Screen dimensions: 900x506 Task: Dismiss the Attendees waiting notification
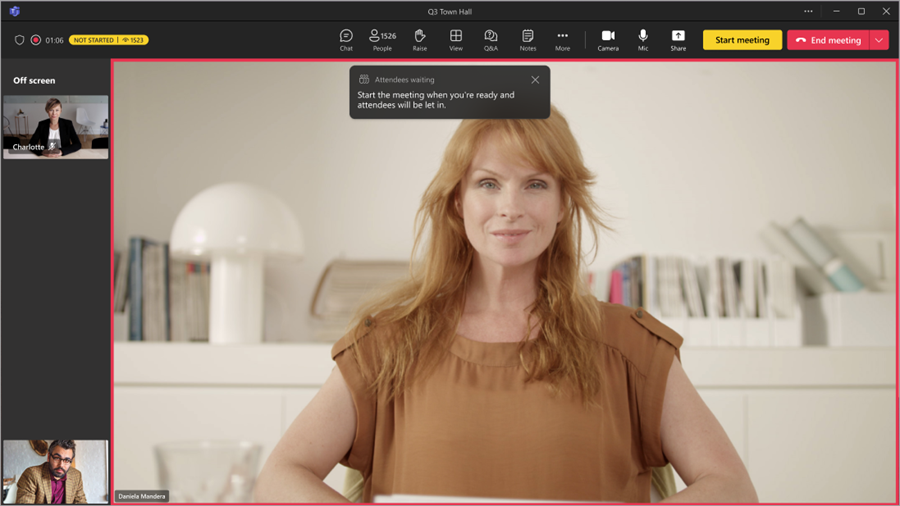tap(535, 80)
